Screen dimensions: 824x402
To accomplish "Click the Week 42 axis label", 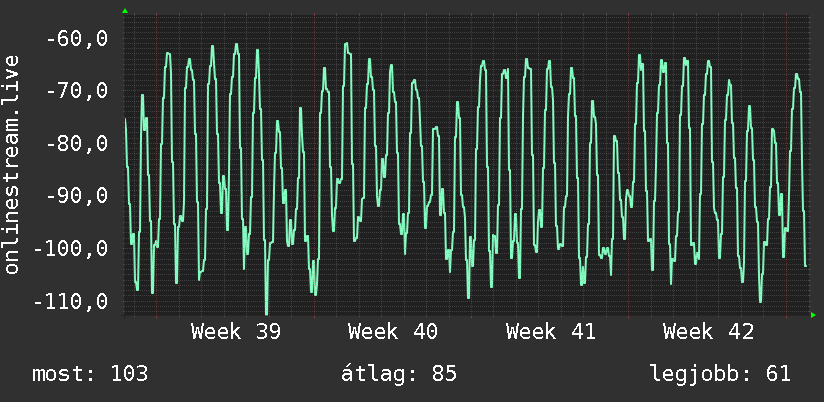I will click(708, 332).
